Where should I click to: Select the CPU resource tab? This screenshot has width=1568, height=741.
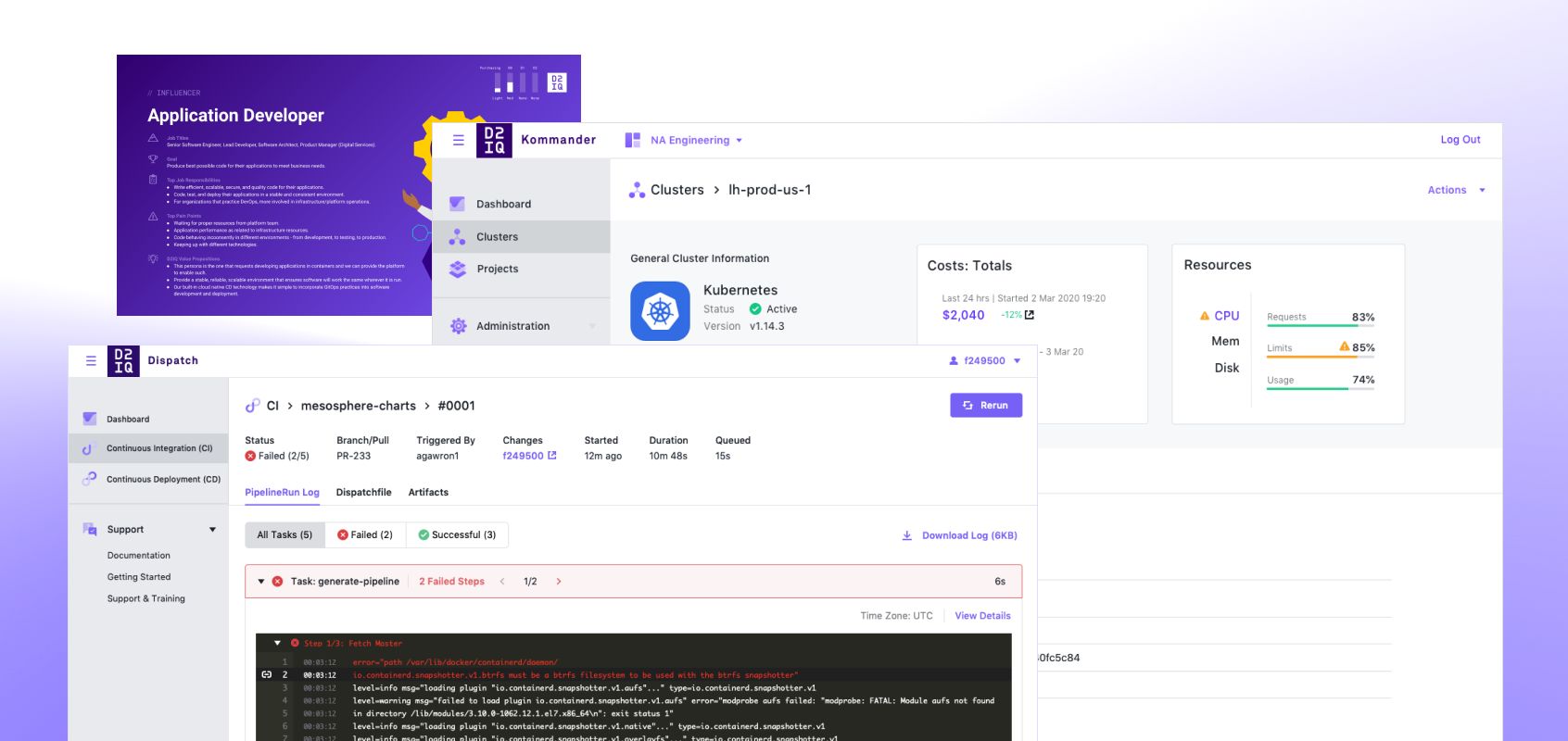[1227, 316]
